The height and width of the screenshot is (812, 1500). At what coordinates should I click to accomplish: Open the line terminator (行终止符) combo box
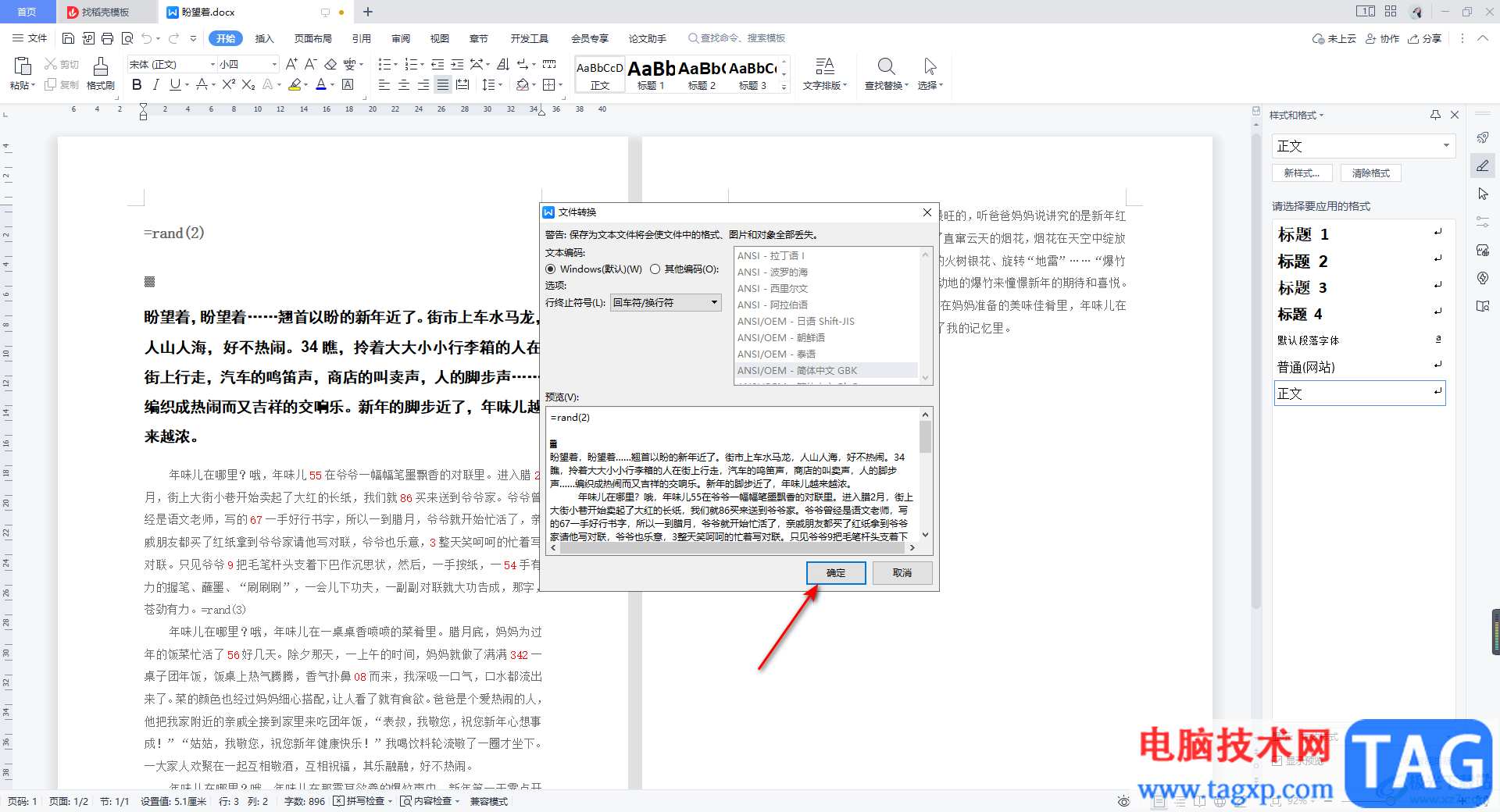(x=666, y=303)
